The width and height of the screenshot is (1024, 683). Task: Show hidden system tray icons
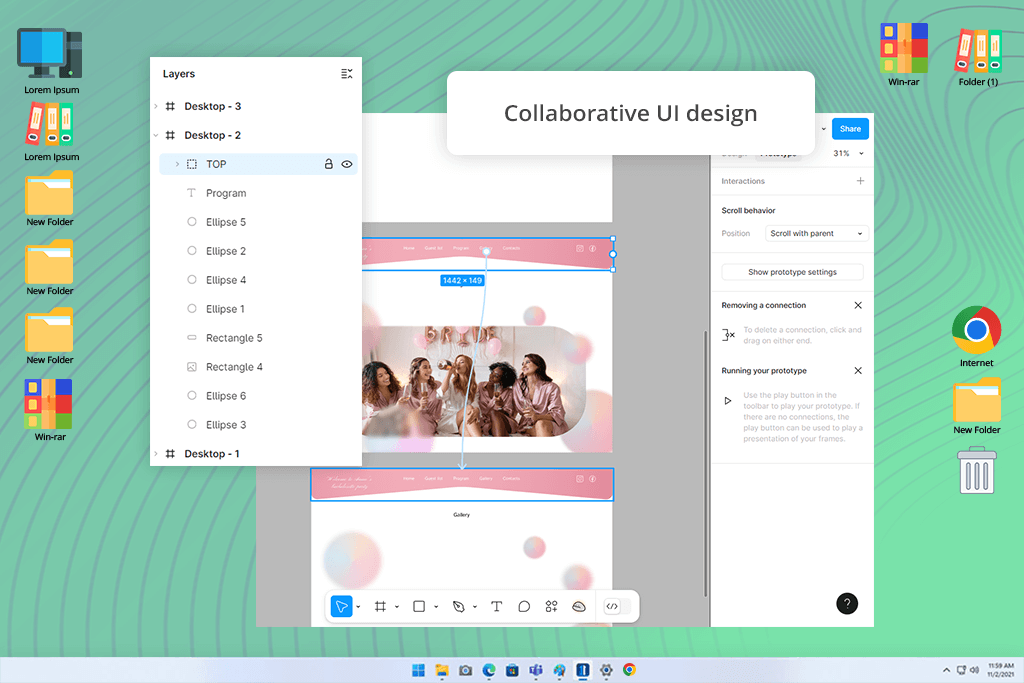coord(946,670)
